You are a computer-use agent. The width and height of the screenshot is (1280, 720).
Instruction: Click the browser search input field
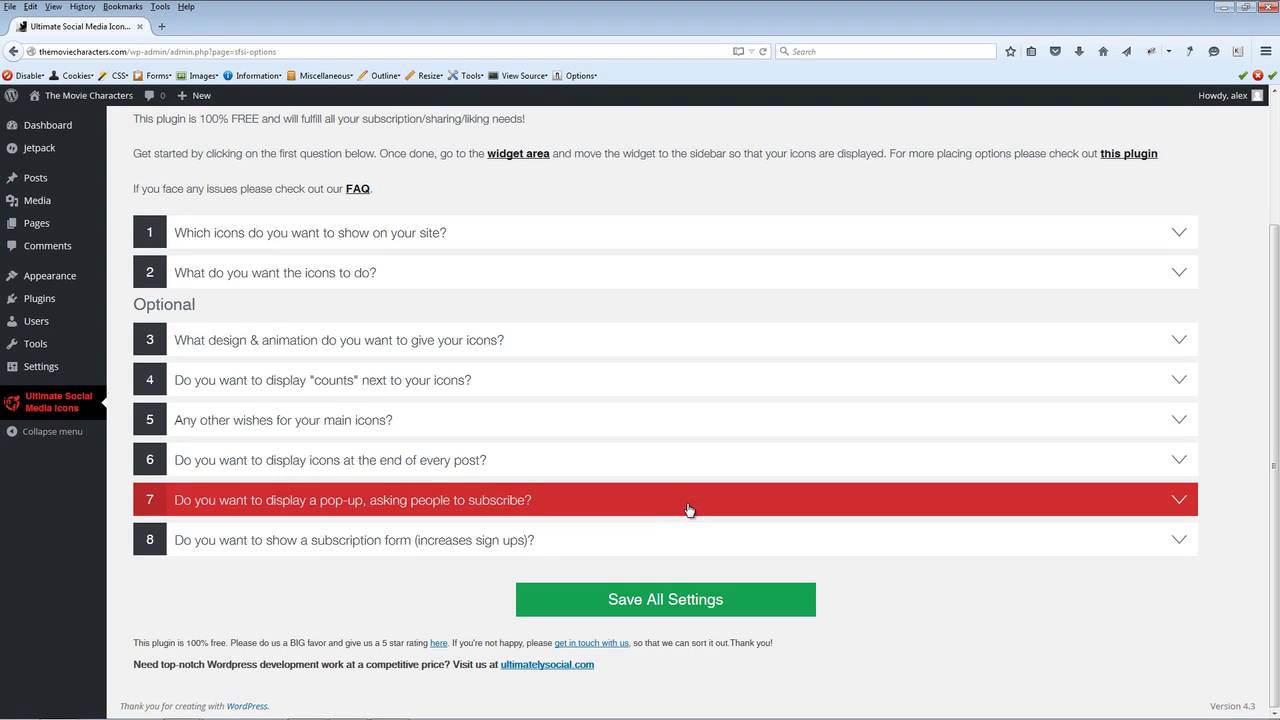click(x=886, y=51)
